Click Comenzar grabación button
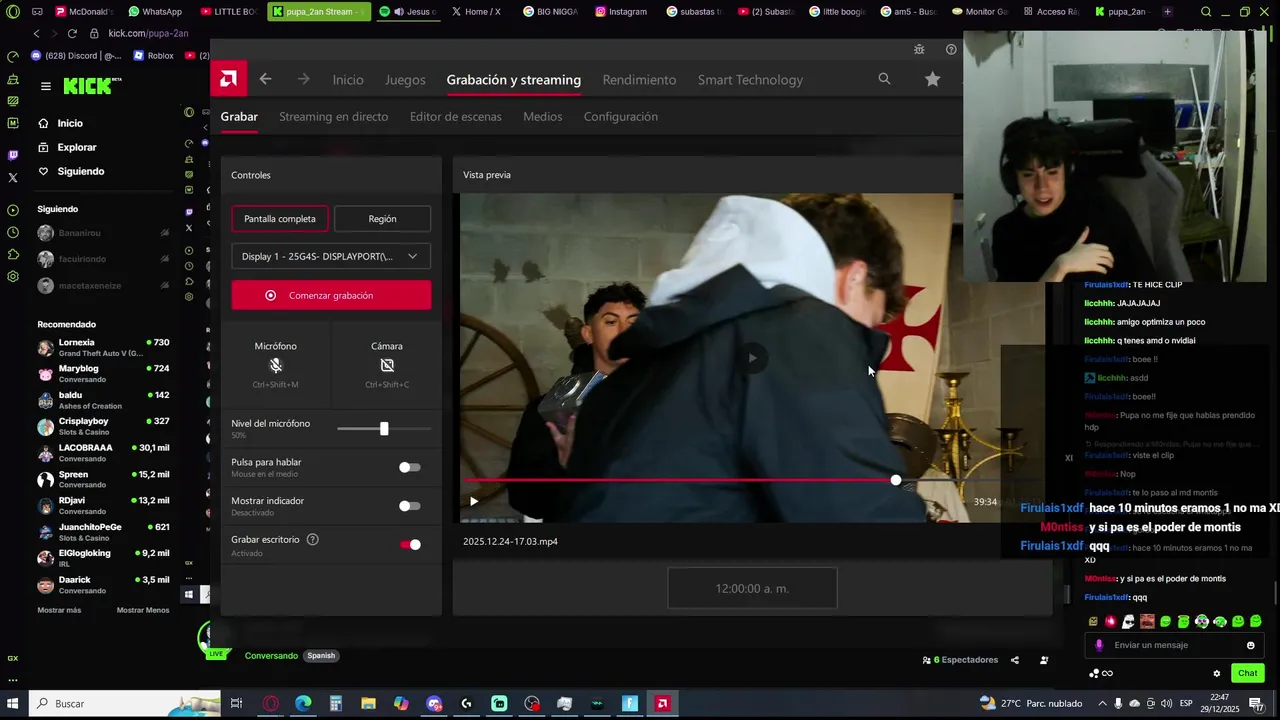The height and width of the screenshot is (720, 1280). click(331, 295)
